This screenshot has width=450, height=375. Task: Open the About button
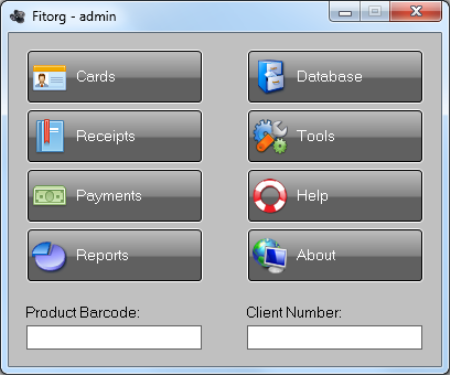(335, 255)
